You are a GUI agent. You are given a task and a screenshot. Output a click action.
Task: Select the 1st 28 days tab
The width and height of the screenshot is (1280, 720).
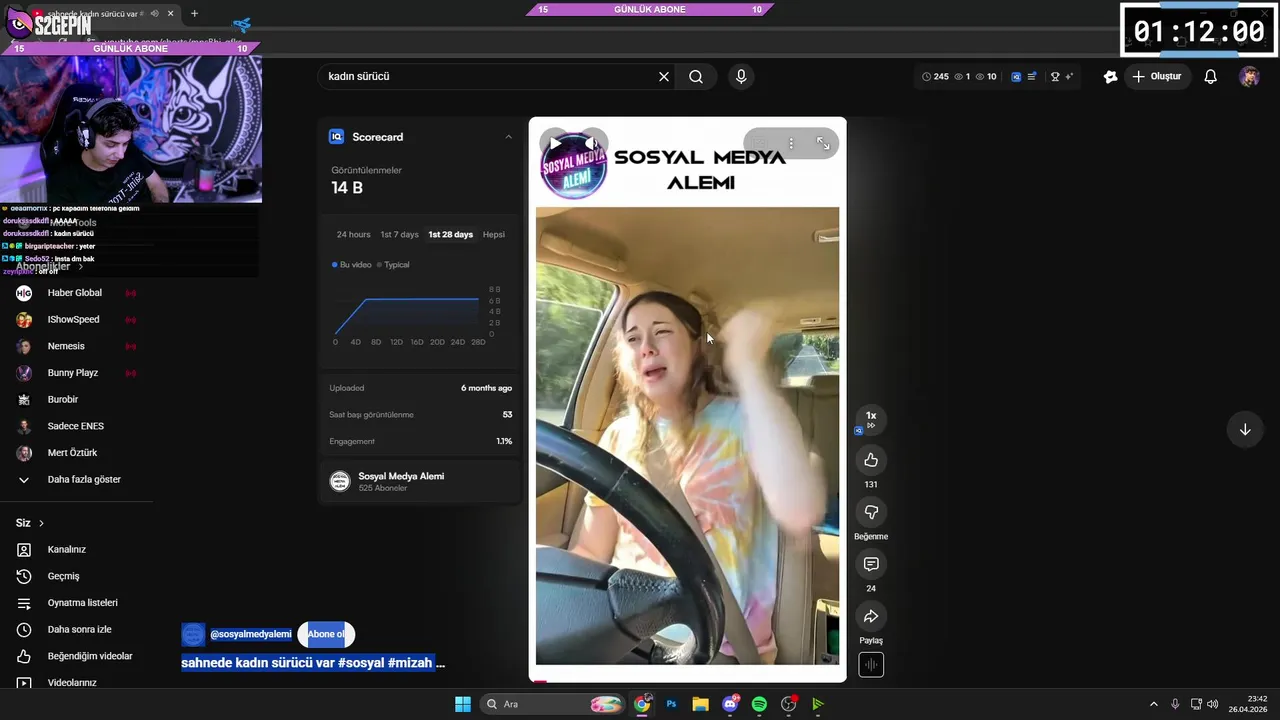tap(450, 234)
